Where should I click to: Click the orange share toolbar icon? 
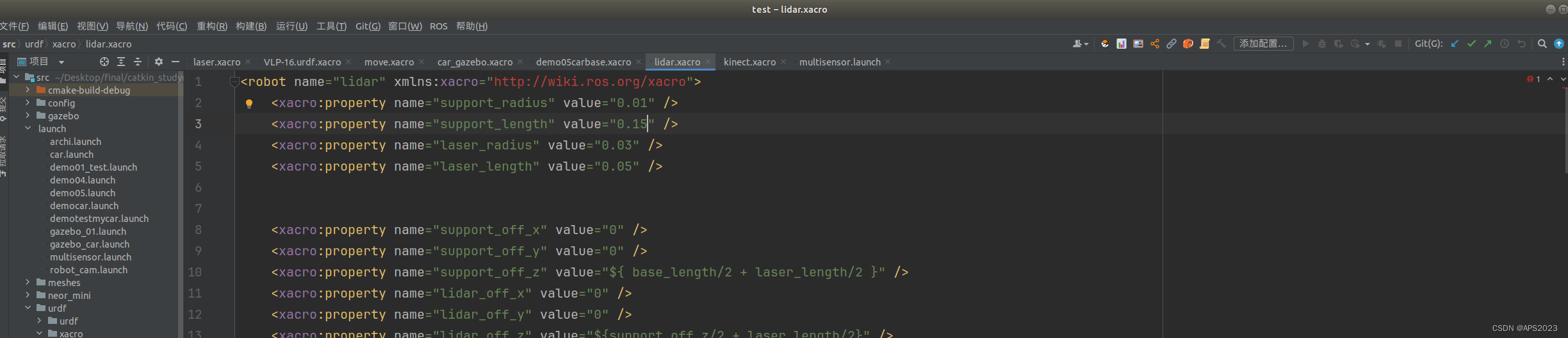click(x=1155, y=44)
